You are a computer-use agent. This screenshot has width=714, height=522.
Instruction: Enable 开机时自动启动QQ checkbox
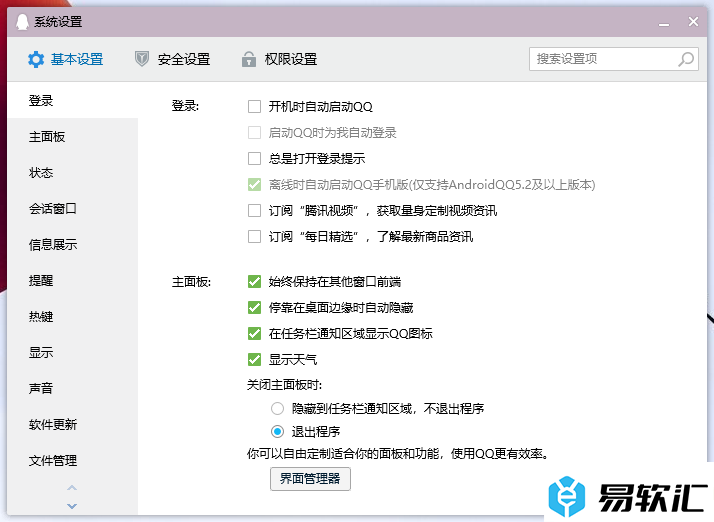point(255,107)
